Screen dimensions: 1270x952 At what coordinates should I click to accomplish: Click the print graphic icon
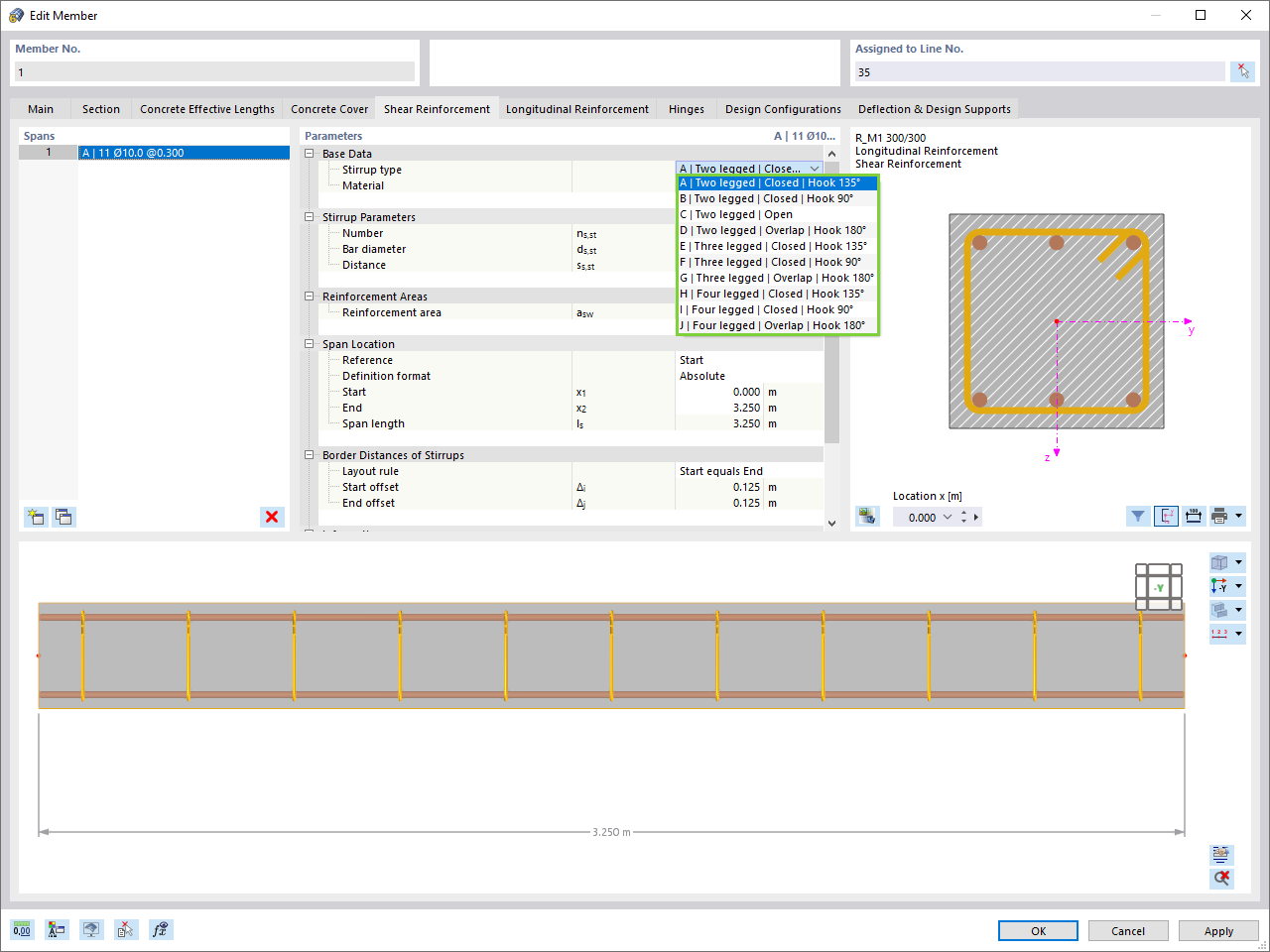pyautogui.click(x=1220, y=517)
